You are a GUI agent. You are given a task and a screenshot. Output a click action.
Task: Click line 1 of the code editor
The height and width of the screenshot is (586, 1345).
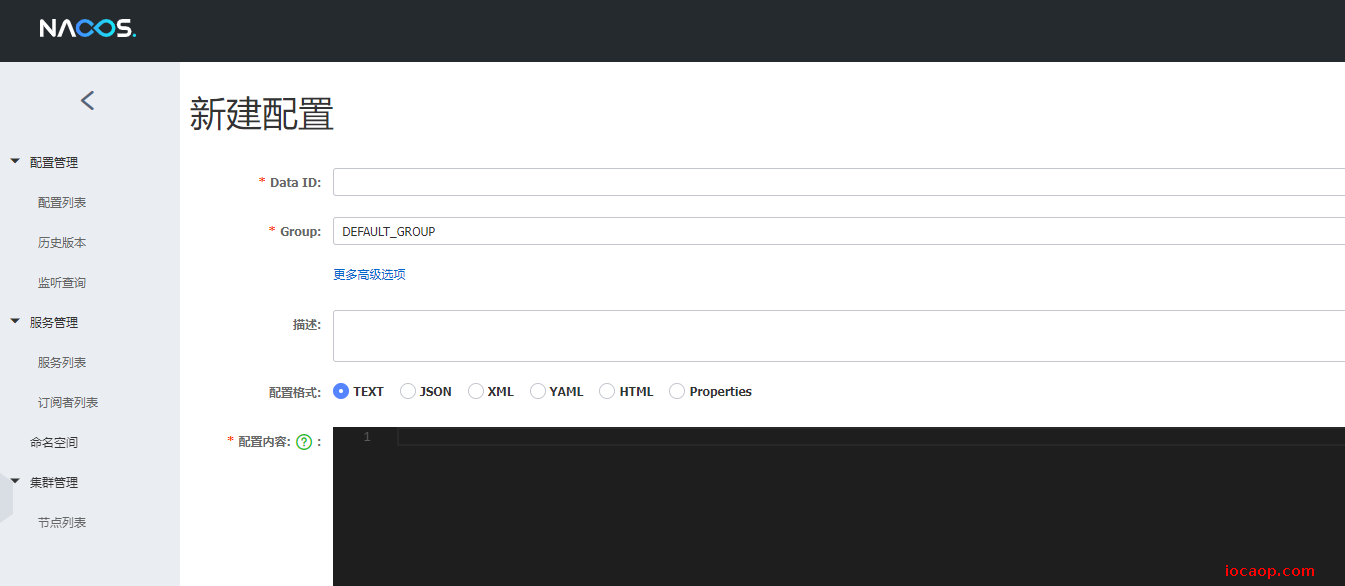coord(870,437)
